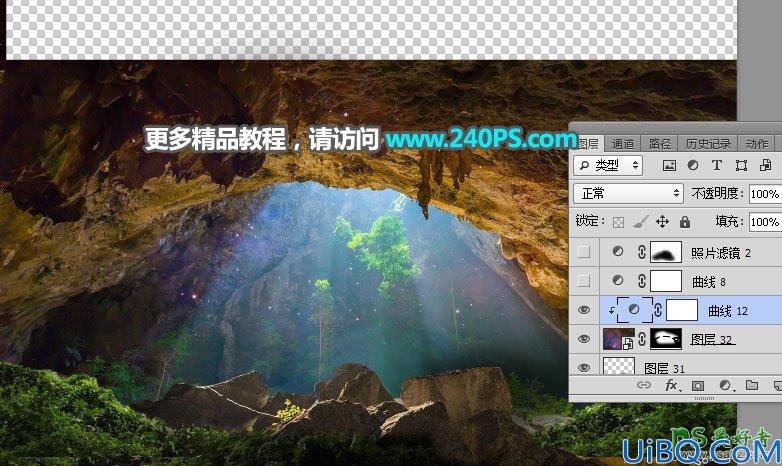Switch to the 路径 tab
782x466 pixels.
pyautogui.click(x=660, y=144)
